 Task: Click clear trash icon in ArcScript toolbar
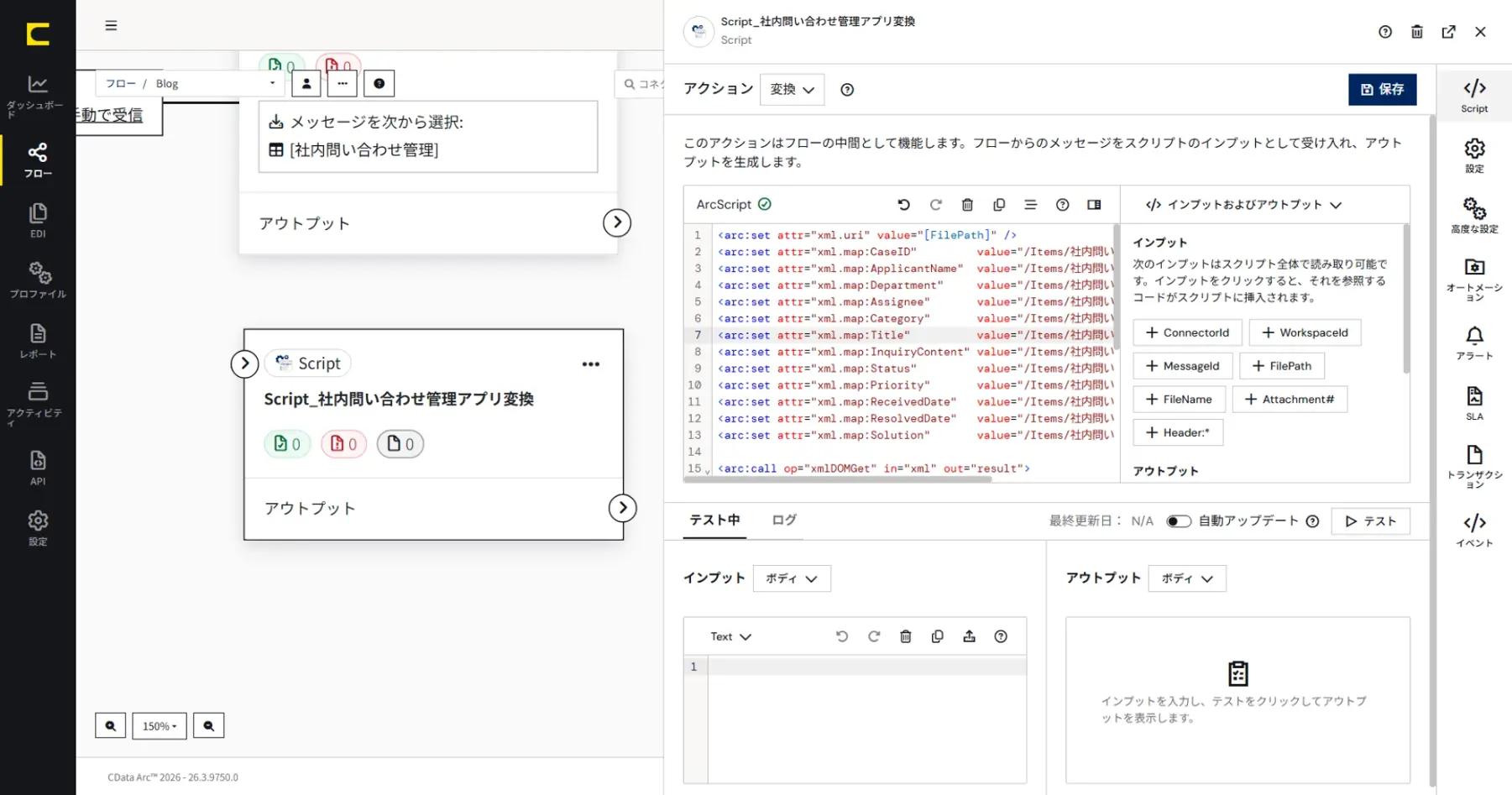967,205
